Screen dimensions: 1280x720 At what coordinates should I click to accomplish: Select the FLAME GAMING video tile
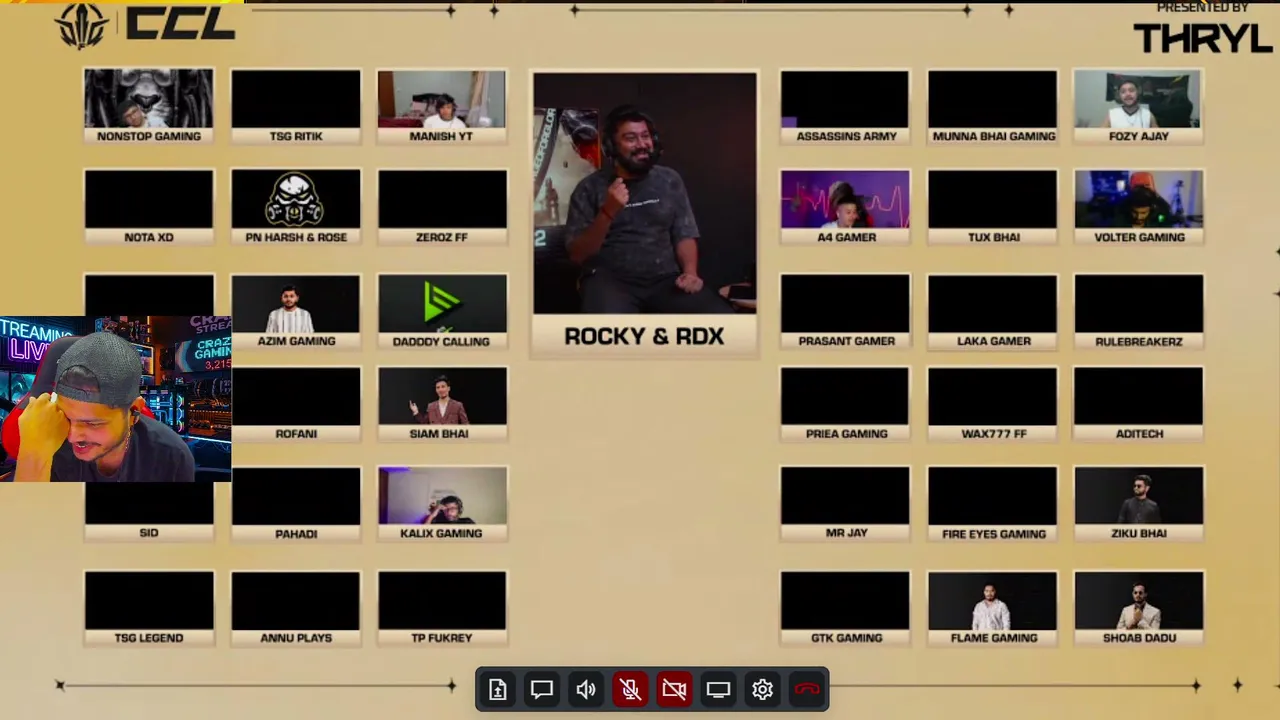pos(993,608)
